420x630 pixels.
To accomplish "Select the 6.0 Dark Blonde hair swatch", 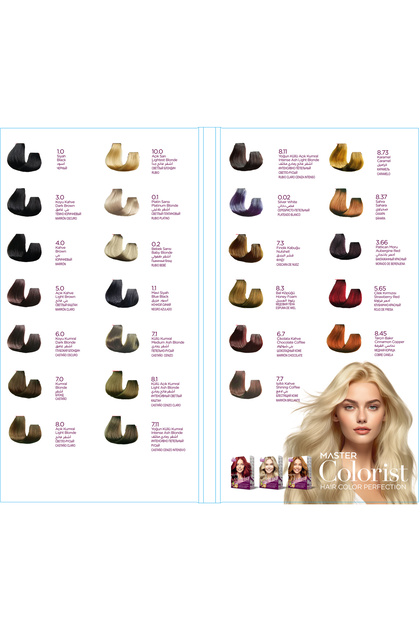I will (24, 339).
